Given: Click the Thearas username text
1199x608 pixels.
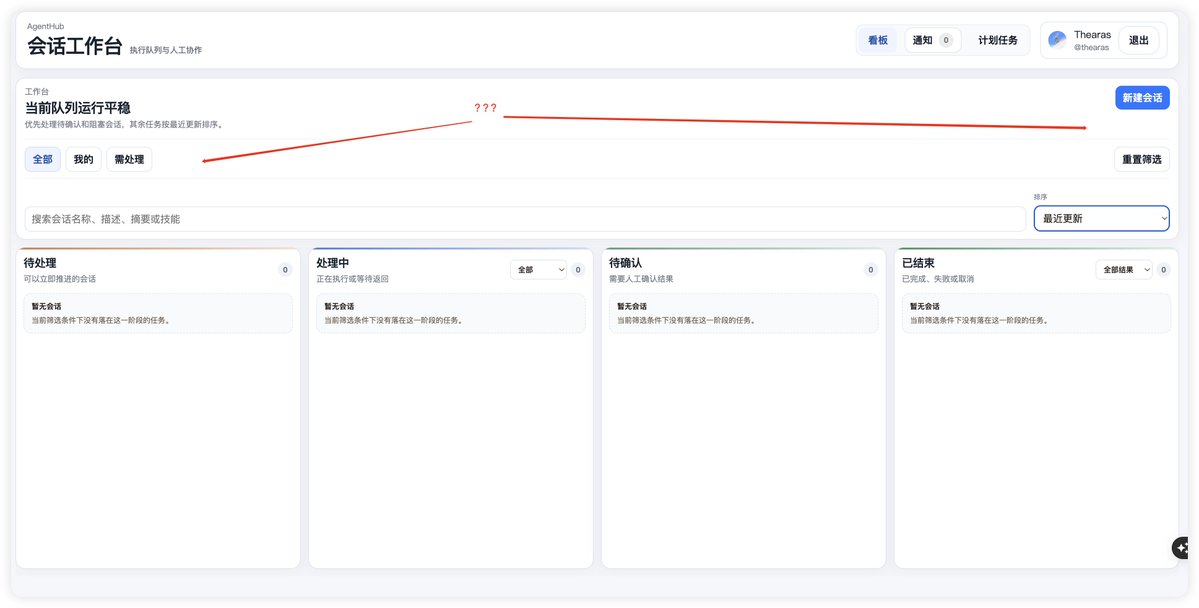Looking at the screenshot, I should pyautogui.click(x=1092, y=35).
